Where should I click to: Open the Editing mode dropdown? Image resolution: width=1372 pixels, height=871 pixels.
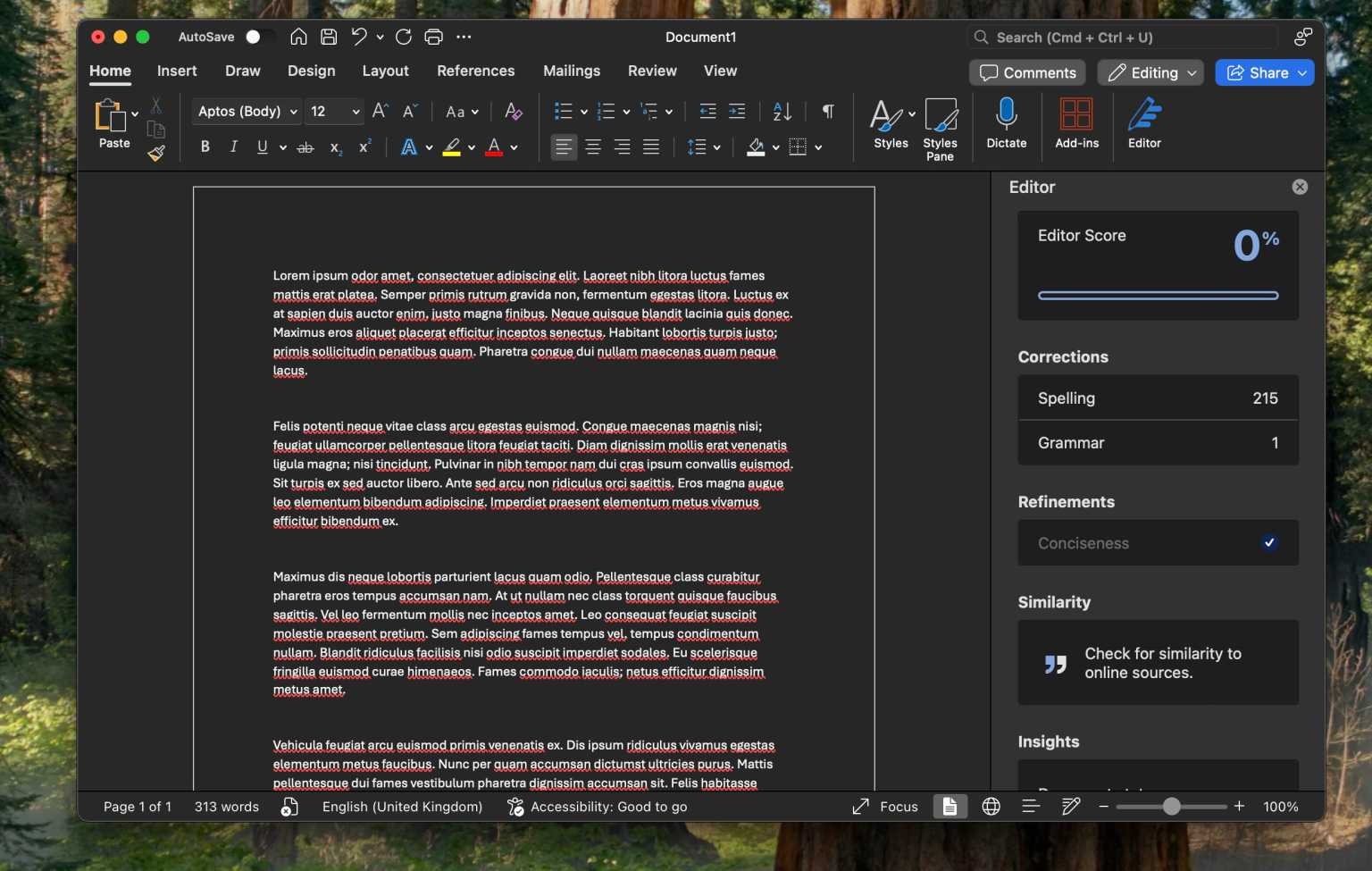point(1150,72)
